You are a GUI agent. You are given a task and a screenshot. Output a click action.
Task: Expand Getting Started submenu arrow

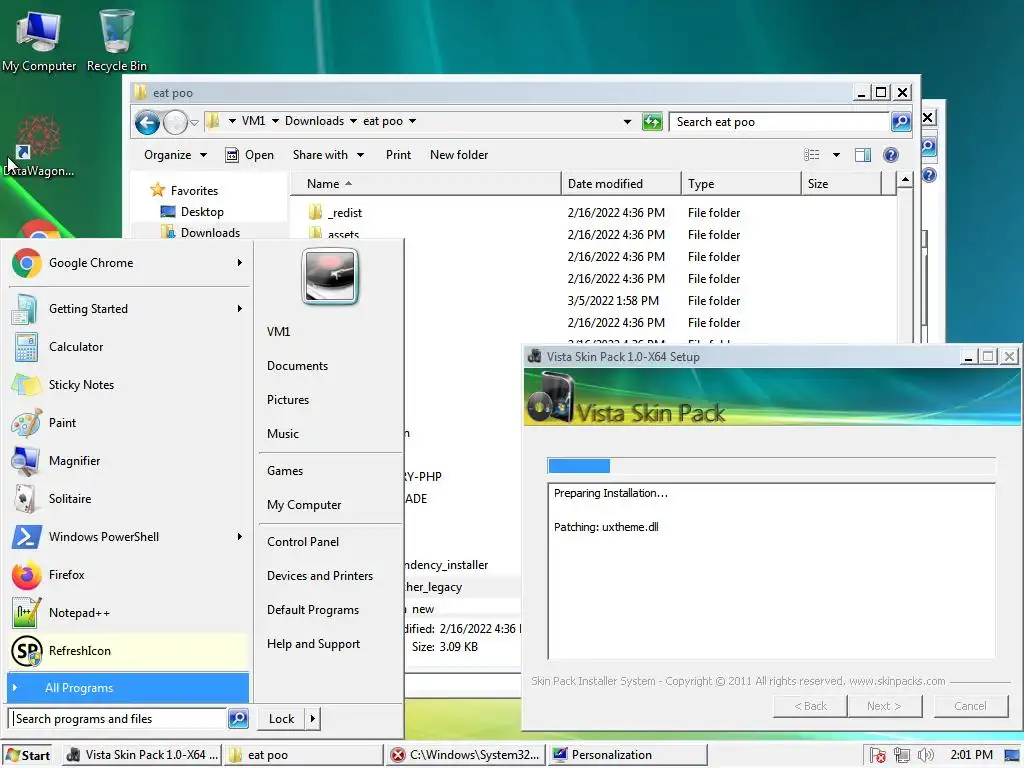click(240, 309)
